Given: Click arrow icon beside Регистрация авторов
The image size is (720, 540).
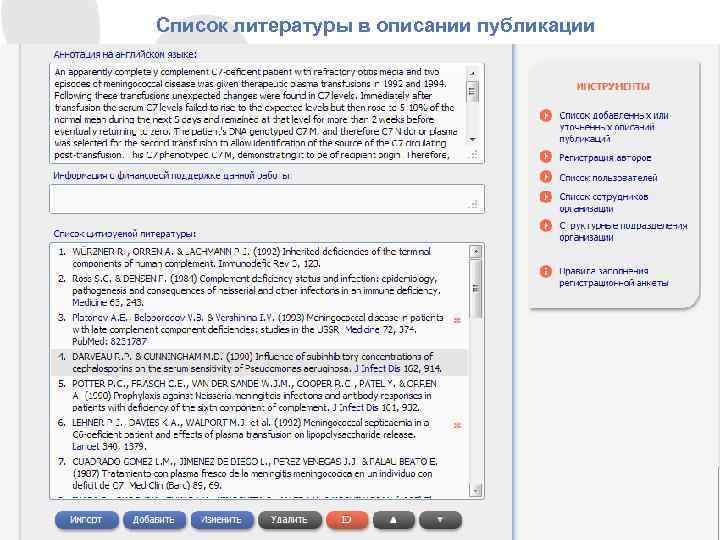Looking at the screenshot, I should pos(546,157).
